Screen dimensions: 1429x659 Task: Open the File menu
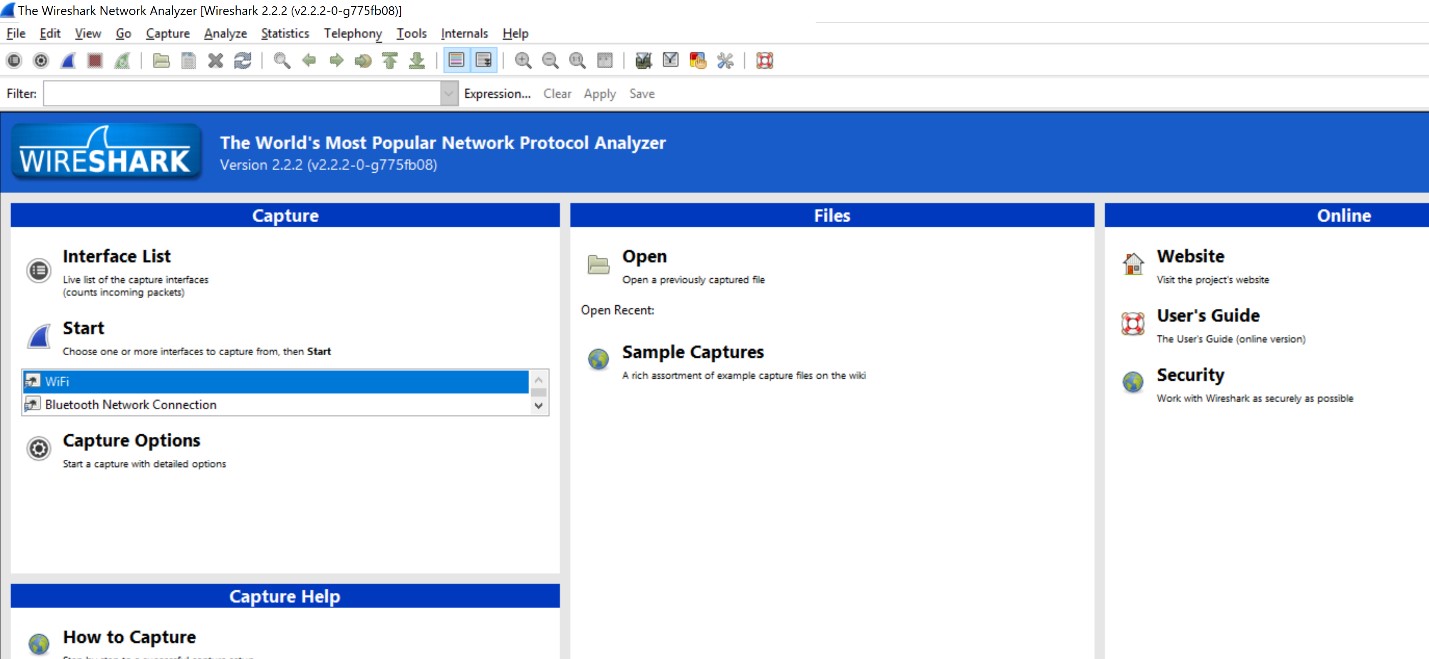tap(16, 33)
